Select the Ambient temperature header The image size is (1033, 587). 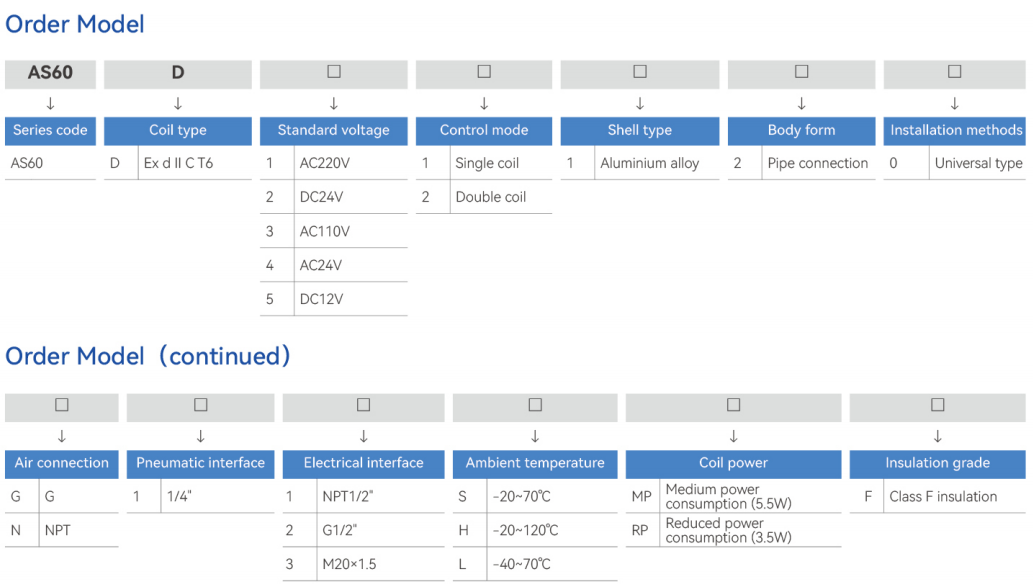[x=535, y=463]
